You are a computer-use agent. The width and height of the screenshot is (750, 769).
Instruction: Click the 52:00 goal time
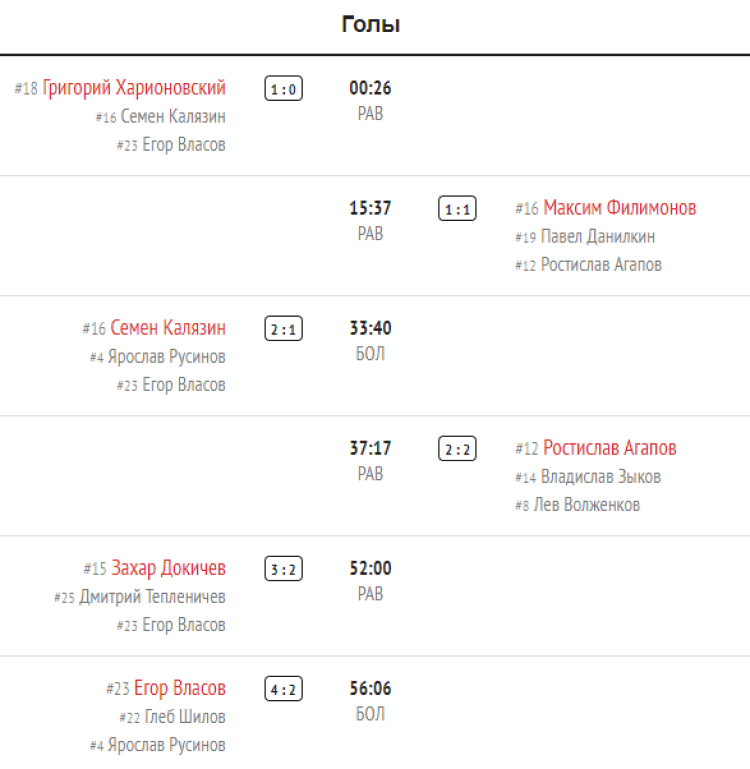(x=370, y=568)
